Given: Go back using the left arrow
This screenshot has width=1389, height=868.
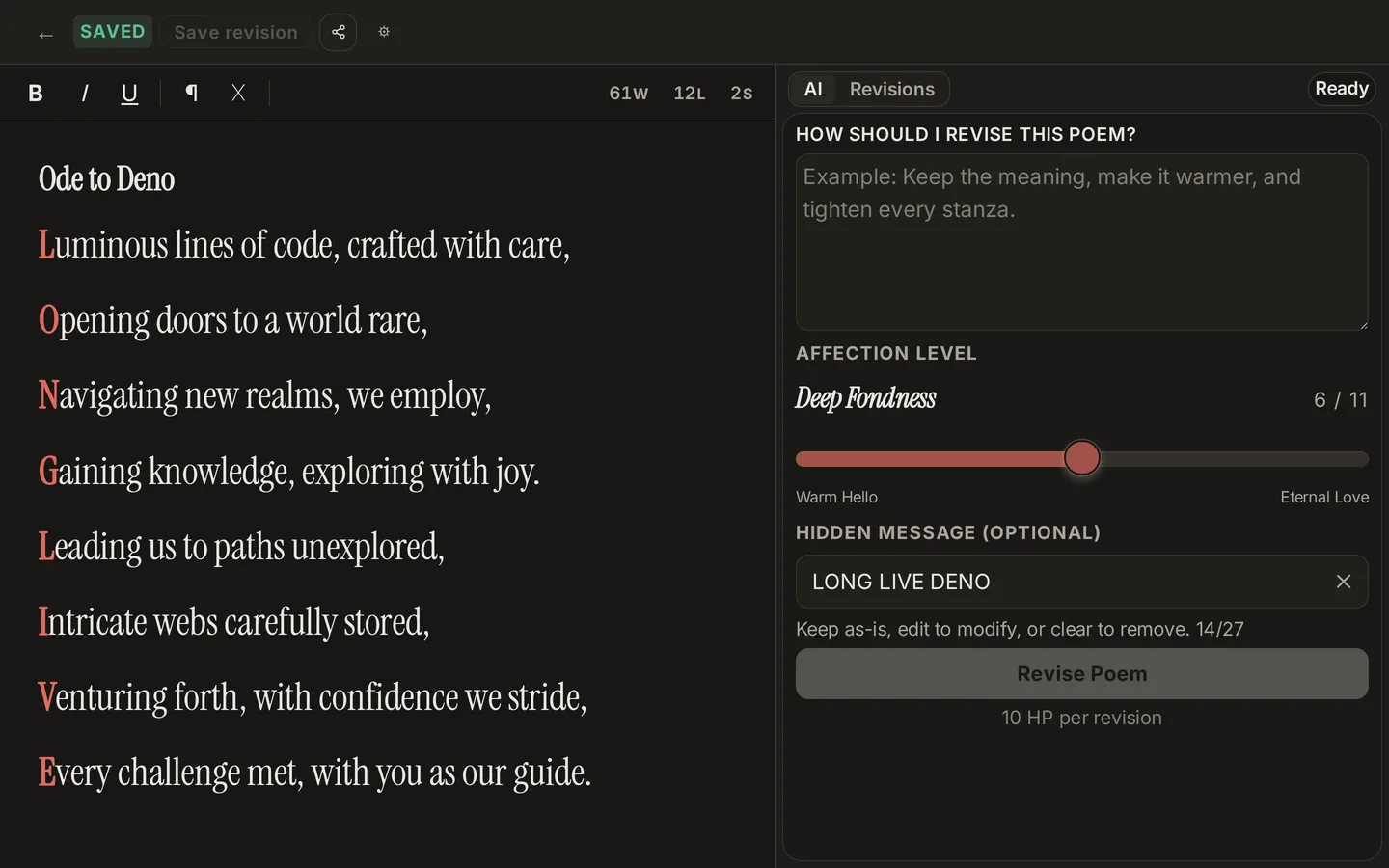Looking at the screenshot, I should coord(45,34).
